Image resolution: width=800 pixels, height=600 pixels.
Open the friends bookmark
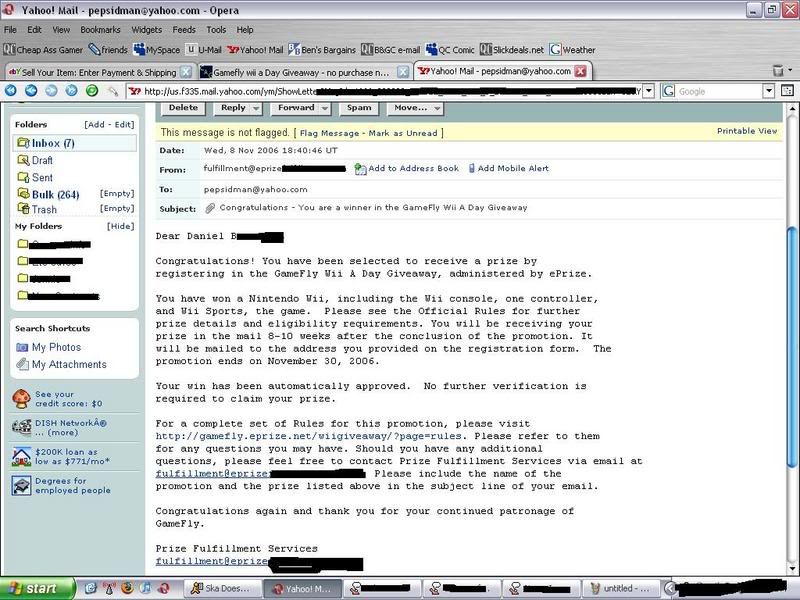108,49
